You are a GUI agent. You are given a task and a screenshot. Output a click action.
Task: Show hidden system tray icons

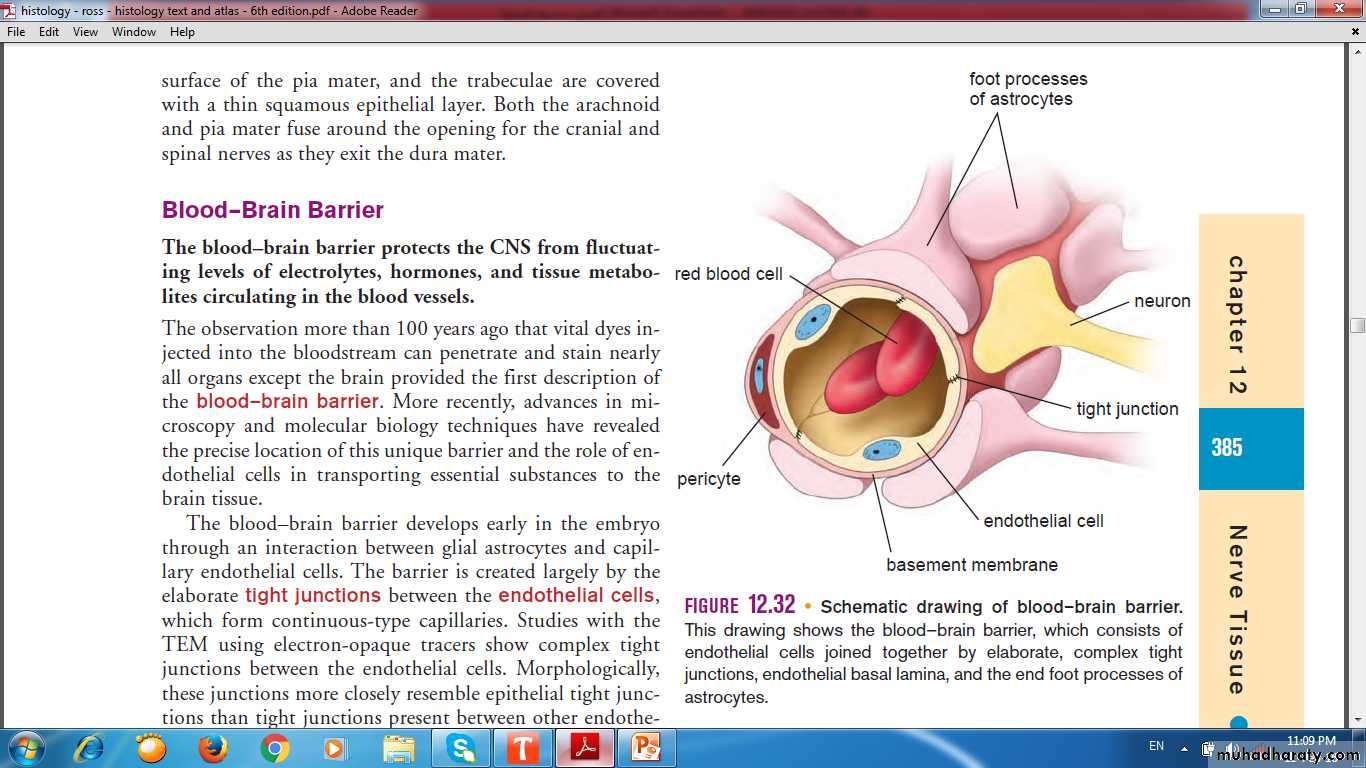tap(1184, 747)
